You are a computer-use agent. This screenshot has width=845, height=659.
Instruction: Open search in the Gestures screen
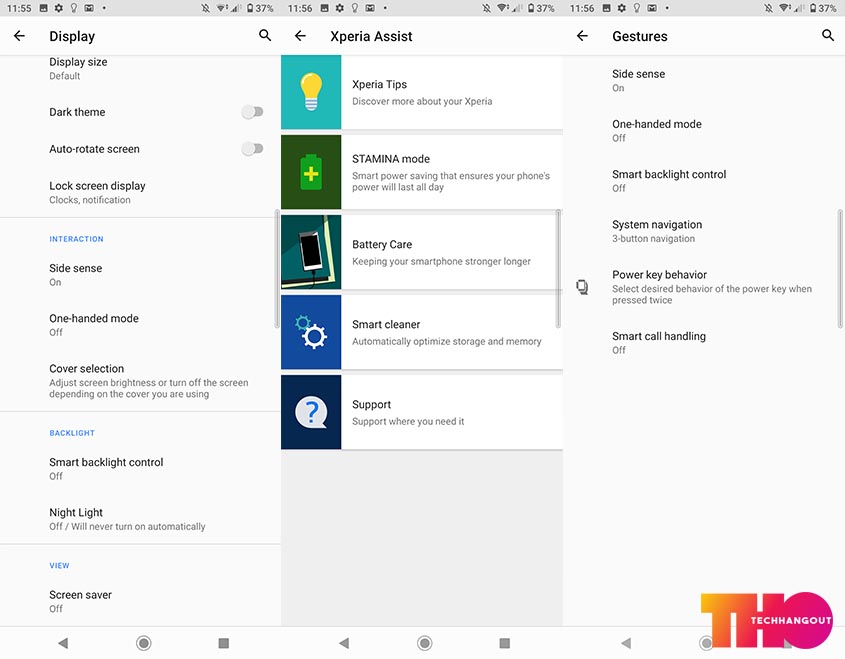click(828, 36)
